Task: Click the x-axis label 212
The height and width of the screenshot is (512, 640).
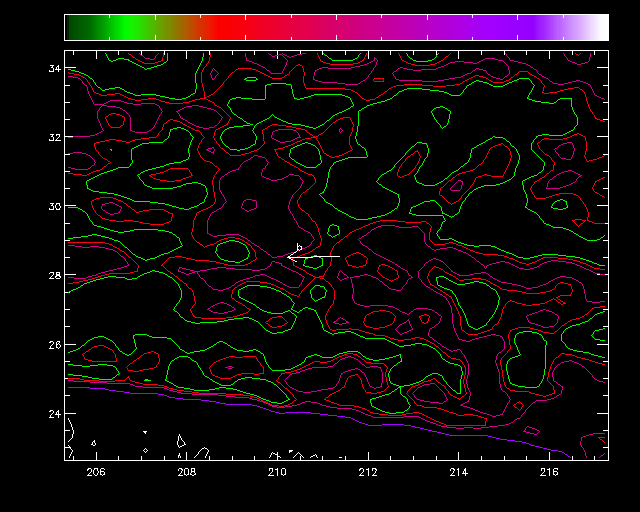Action: pos(368,472)
